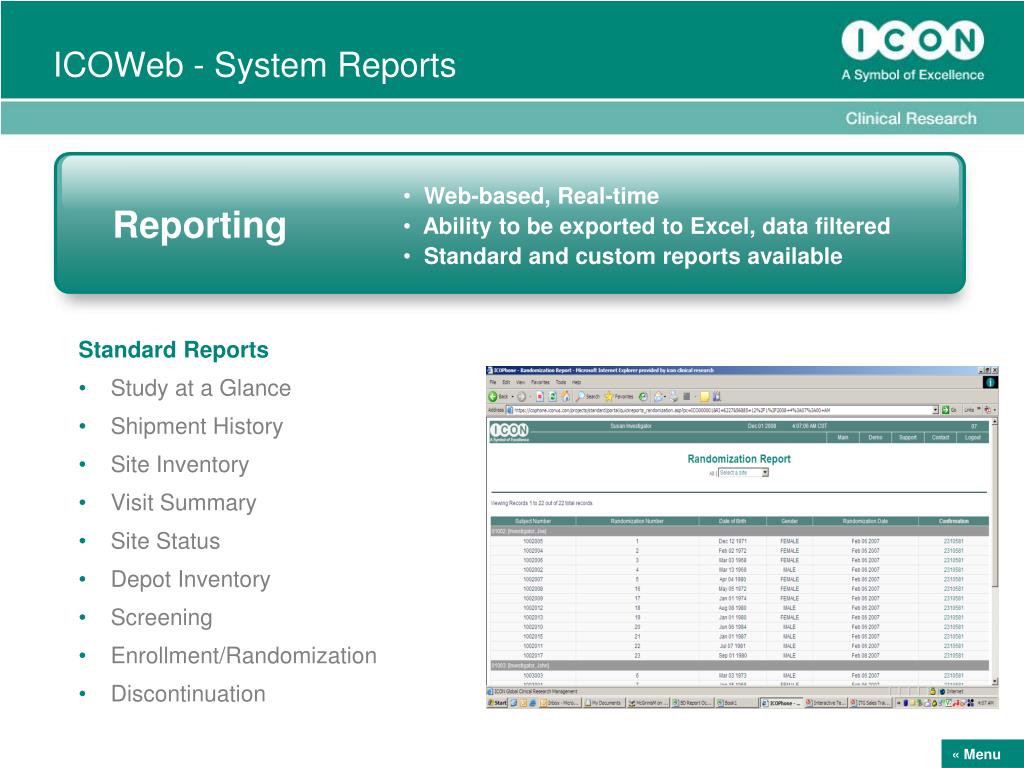Click the Site Status bullet
This screenshot has height=768, width=1024.
[165, 541]
